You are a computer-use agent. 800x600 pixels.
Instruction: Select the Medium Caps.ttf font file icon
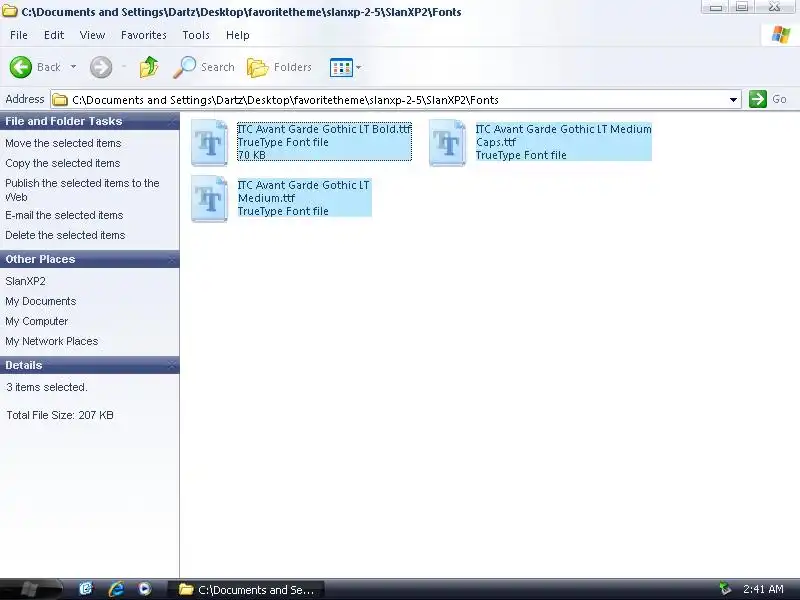[x=447, y=143]
